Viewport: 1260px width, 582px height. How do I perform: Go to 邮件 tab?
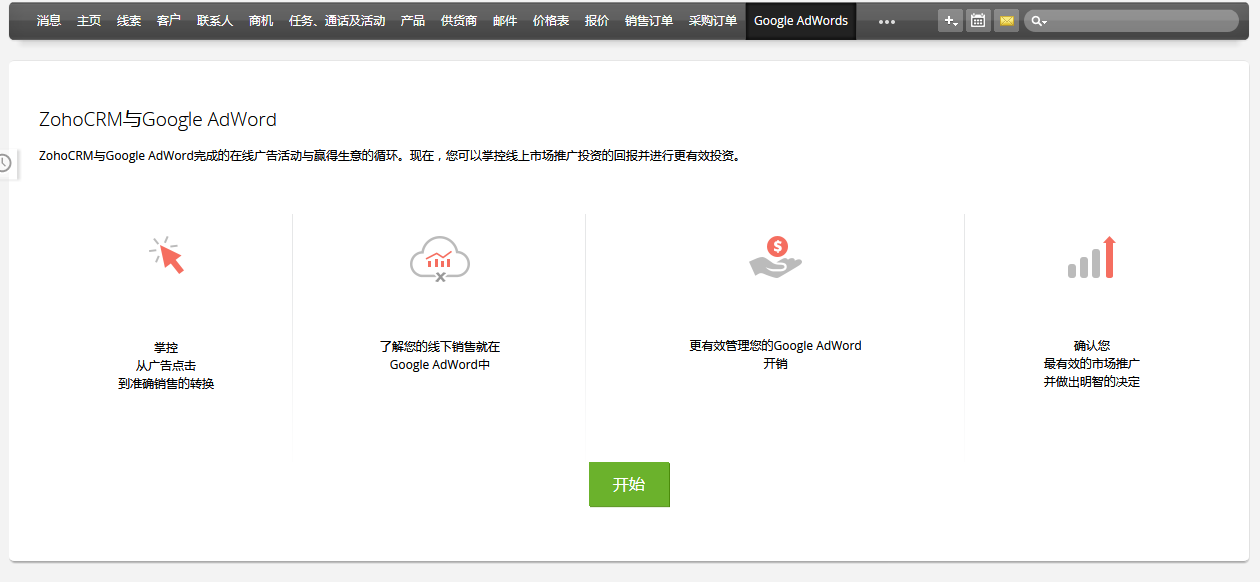505,20
